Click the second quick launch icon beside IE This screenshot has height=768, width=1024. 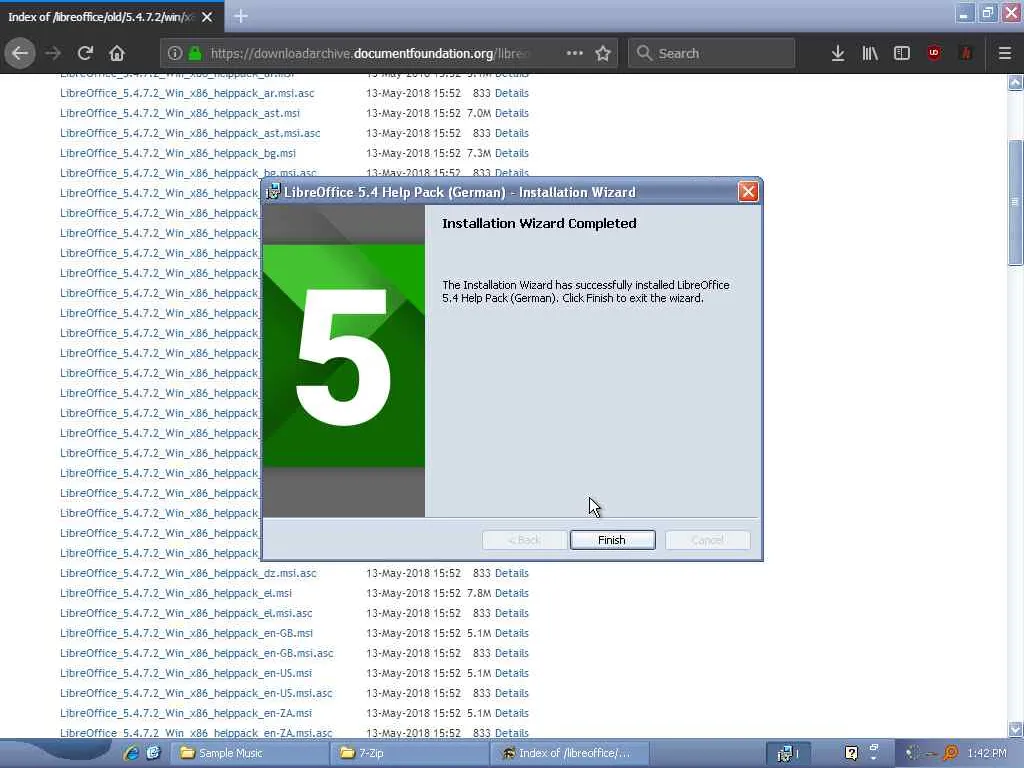point(153,753)
